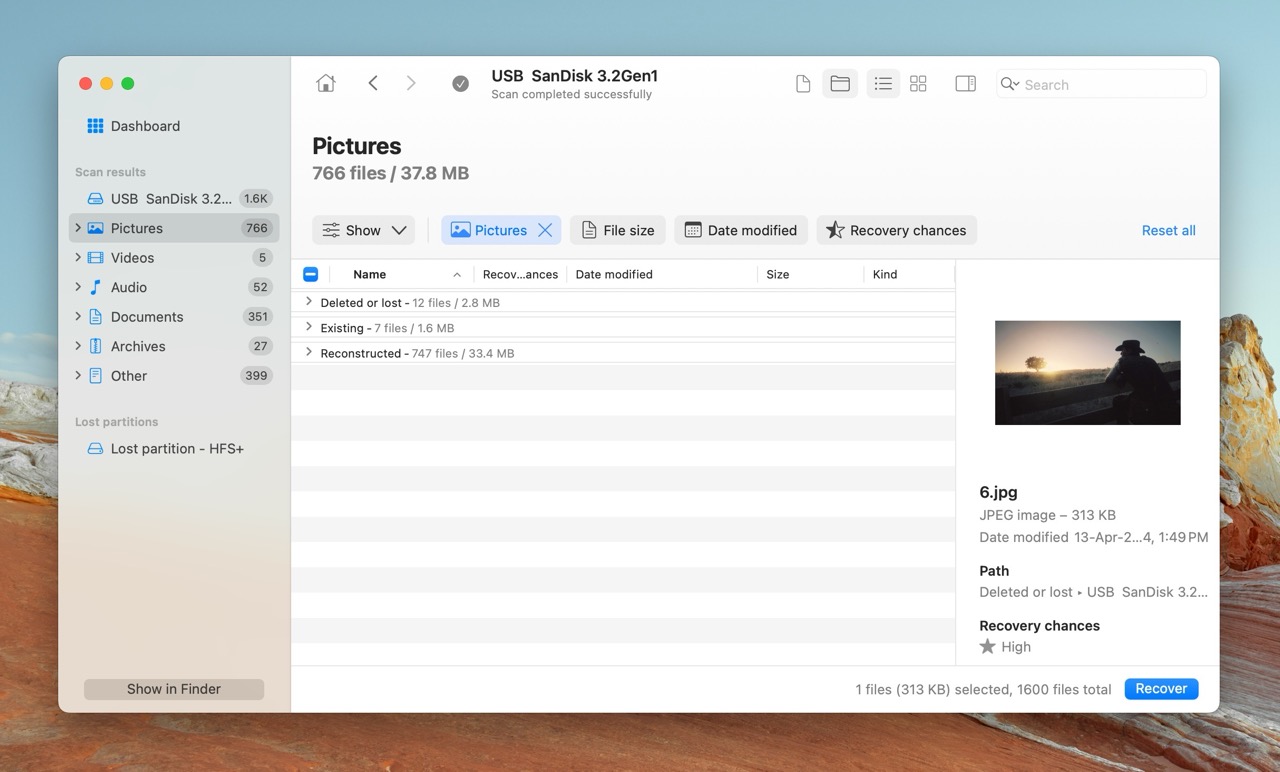Go back with the left arrow

(x=373, y=84)
